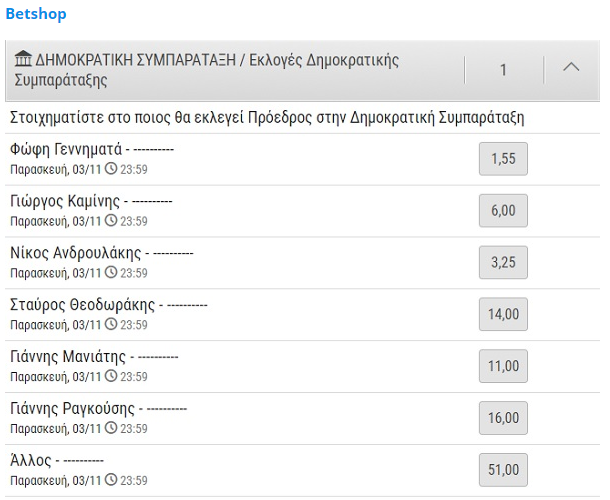Screen dimensions: 610x500
Task: Pick the 6,00 odds button
Action: [503, 211]
